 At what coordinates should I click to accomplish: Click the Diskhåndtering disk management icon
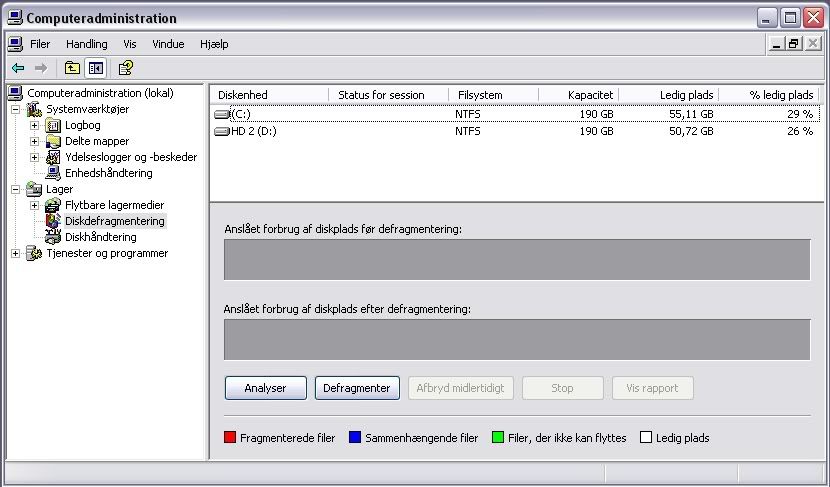click(x=53, y=237)
